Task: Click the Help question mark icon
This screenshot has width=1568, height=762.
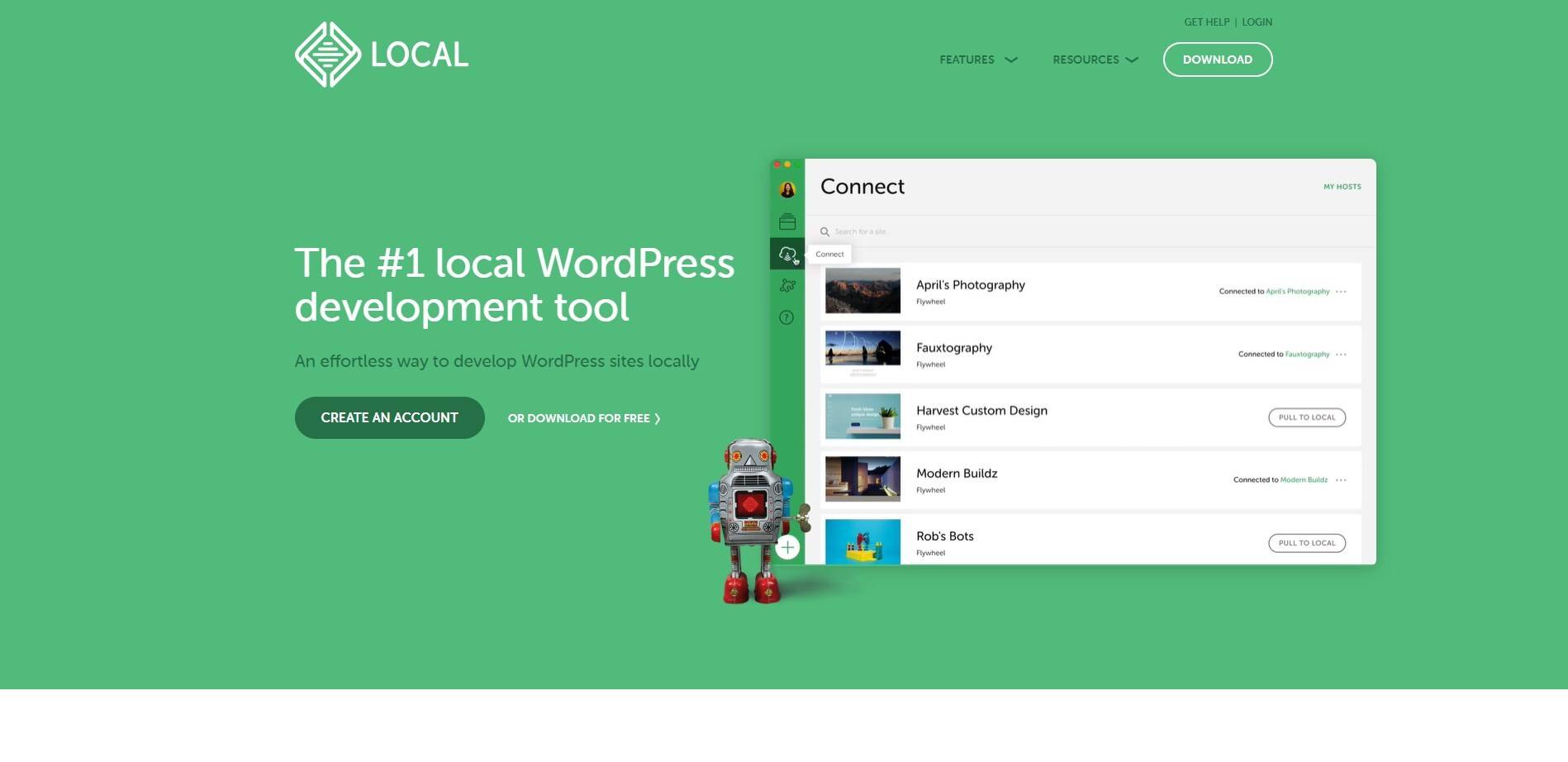Action: pos(787,317)
